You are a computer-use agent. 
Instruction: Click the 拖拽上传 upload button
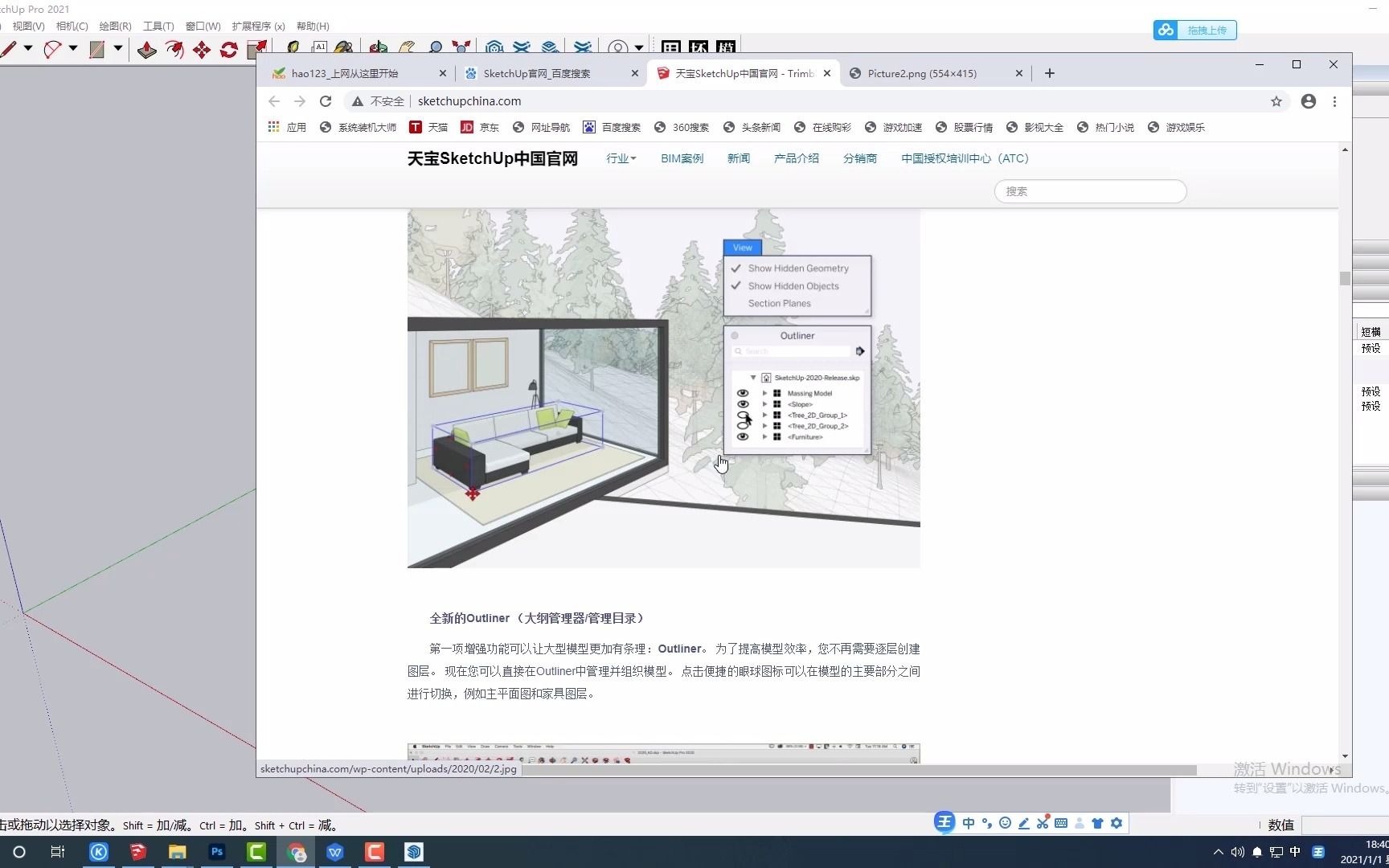1195,30
